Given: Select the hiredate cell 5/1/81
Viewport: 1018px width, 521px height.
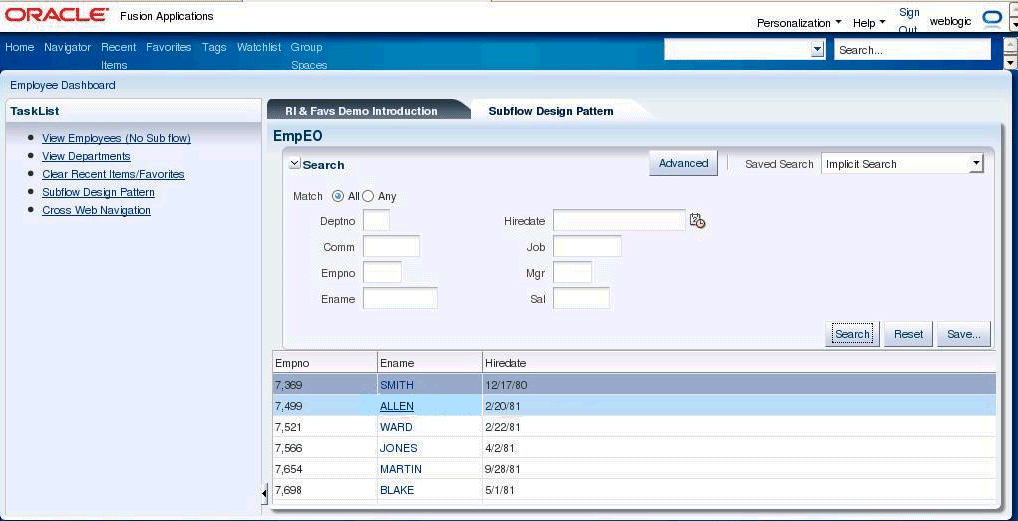Looking at the screenshot, I should [739, 490].
